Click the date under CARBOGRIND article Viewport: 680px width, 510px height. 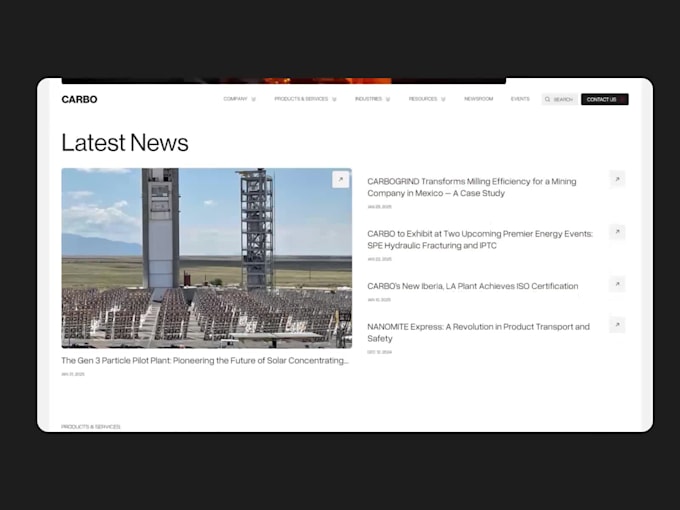pos(379,207)
